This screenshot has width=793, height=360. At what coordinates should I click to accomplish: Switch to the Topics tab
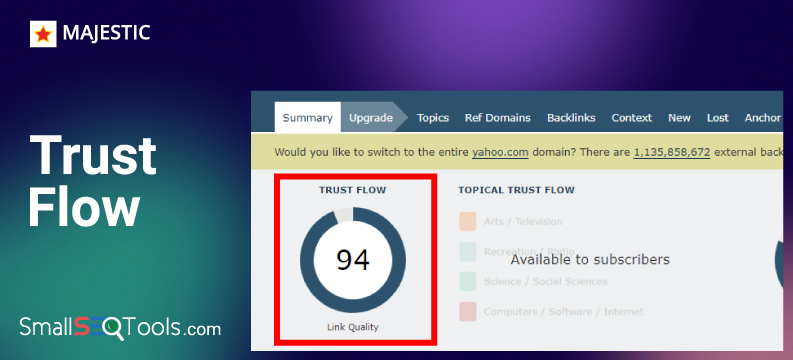coord(432,118)
